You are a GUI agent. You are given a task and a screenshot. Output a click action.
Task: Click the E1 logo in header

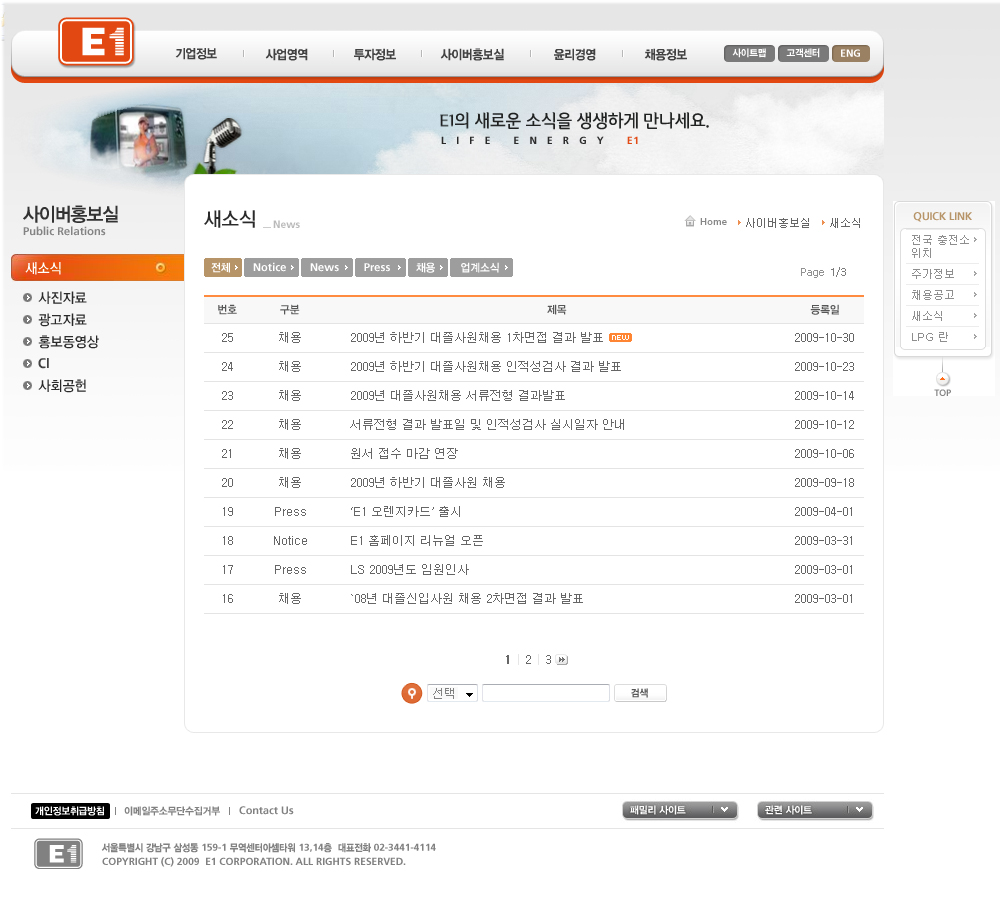point(96,42)
